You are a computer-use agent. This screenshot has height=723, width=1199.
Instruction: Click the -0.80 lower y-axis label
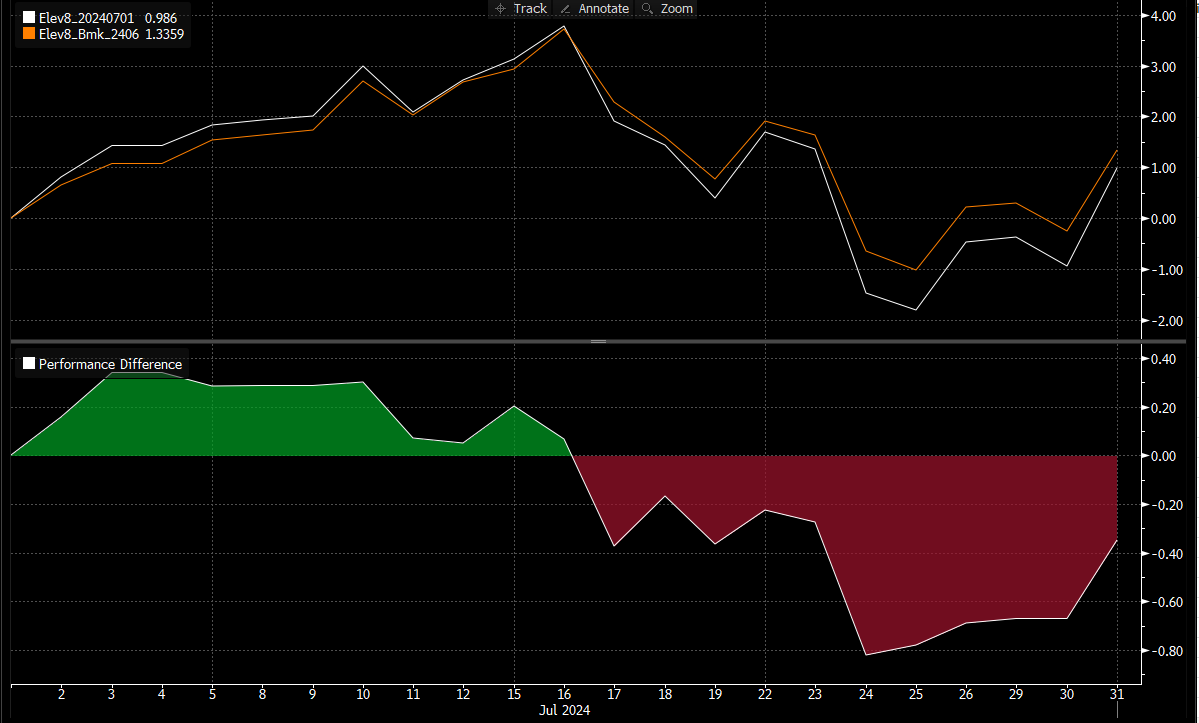1166,651
